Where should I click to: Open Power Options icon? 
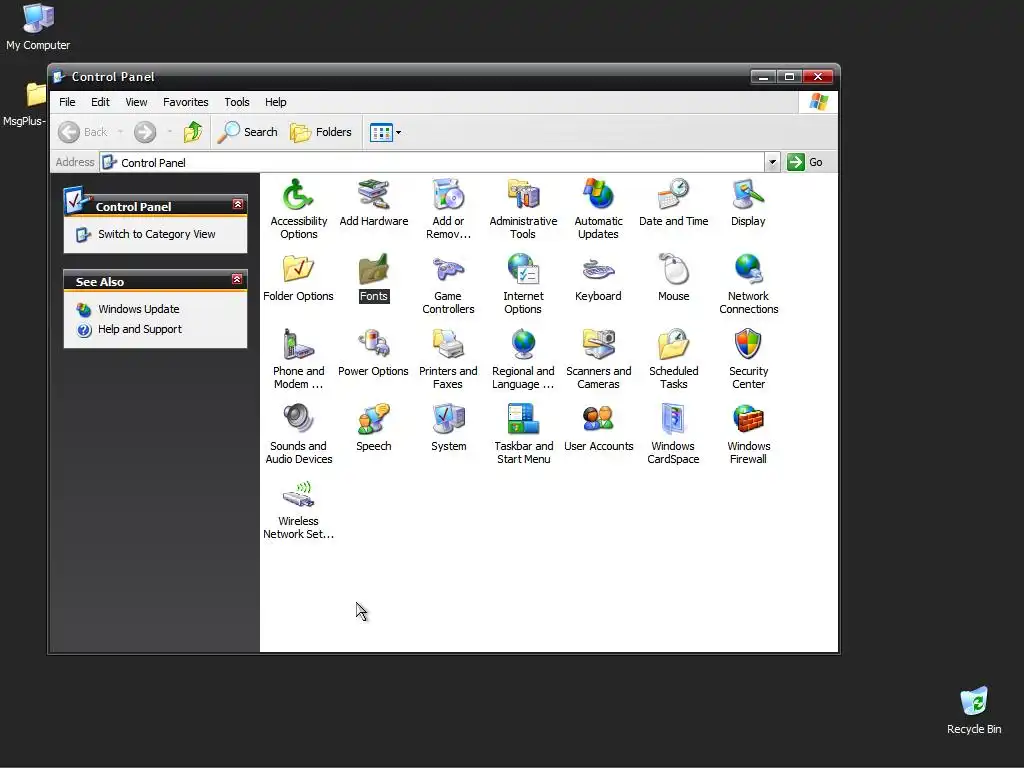[374, 345]
